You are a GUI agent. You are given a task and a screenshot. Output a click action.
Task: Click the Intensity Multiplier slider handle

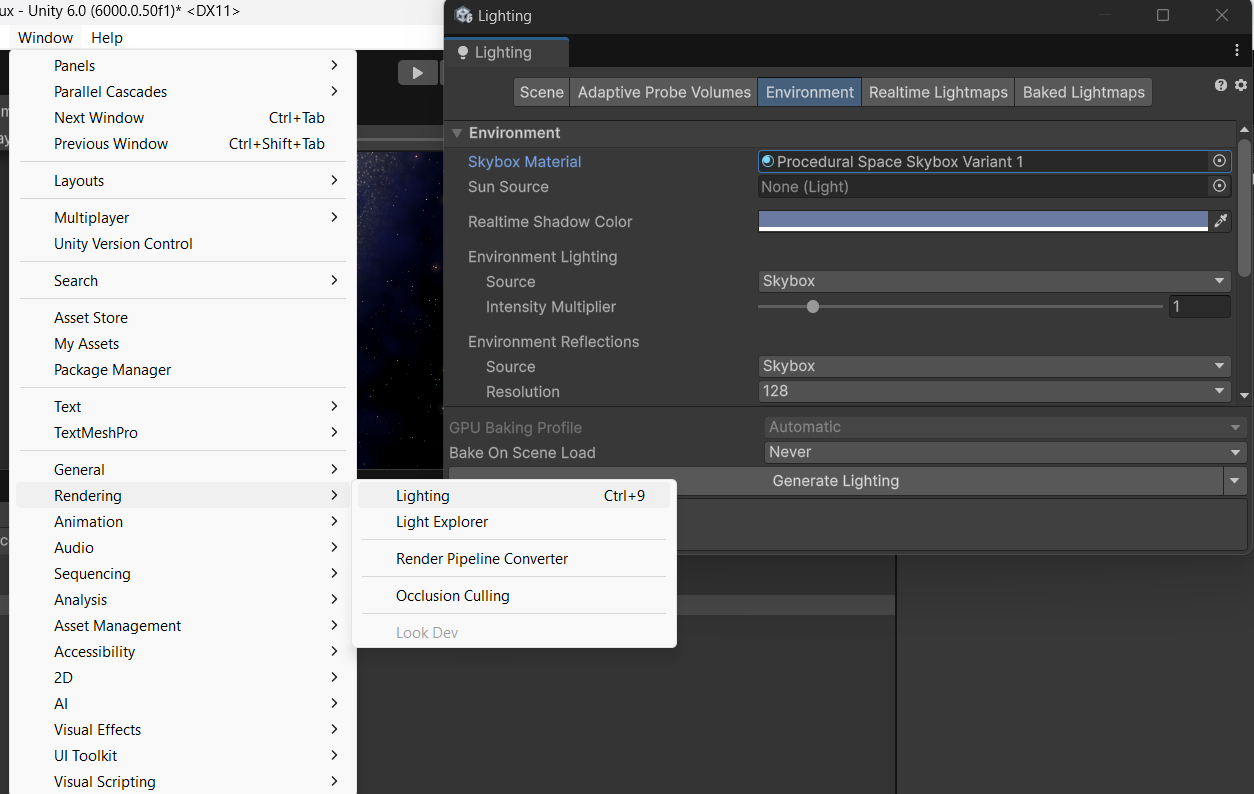coord(813,307)
